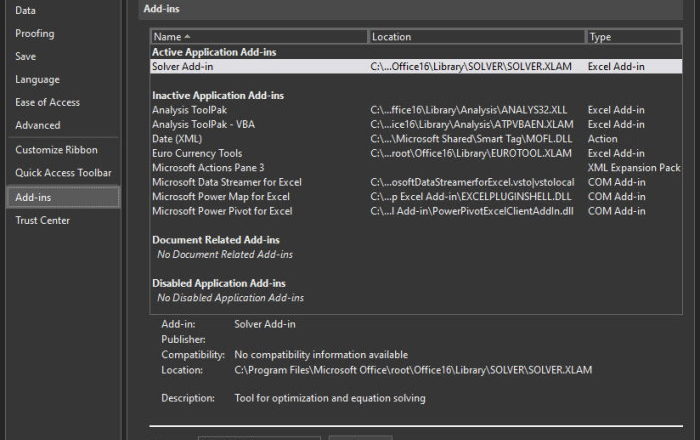Select Customize Ribbon in the sidebar

(x=56, y=150)
